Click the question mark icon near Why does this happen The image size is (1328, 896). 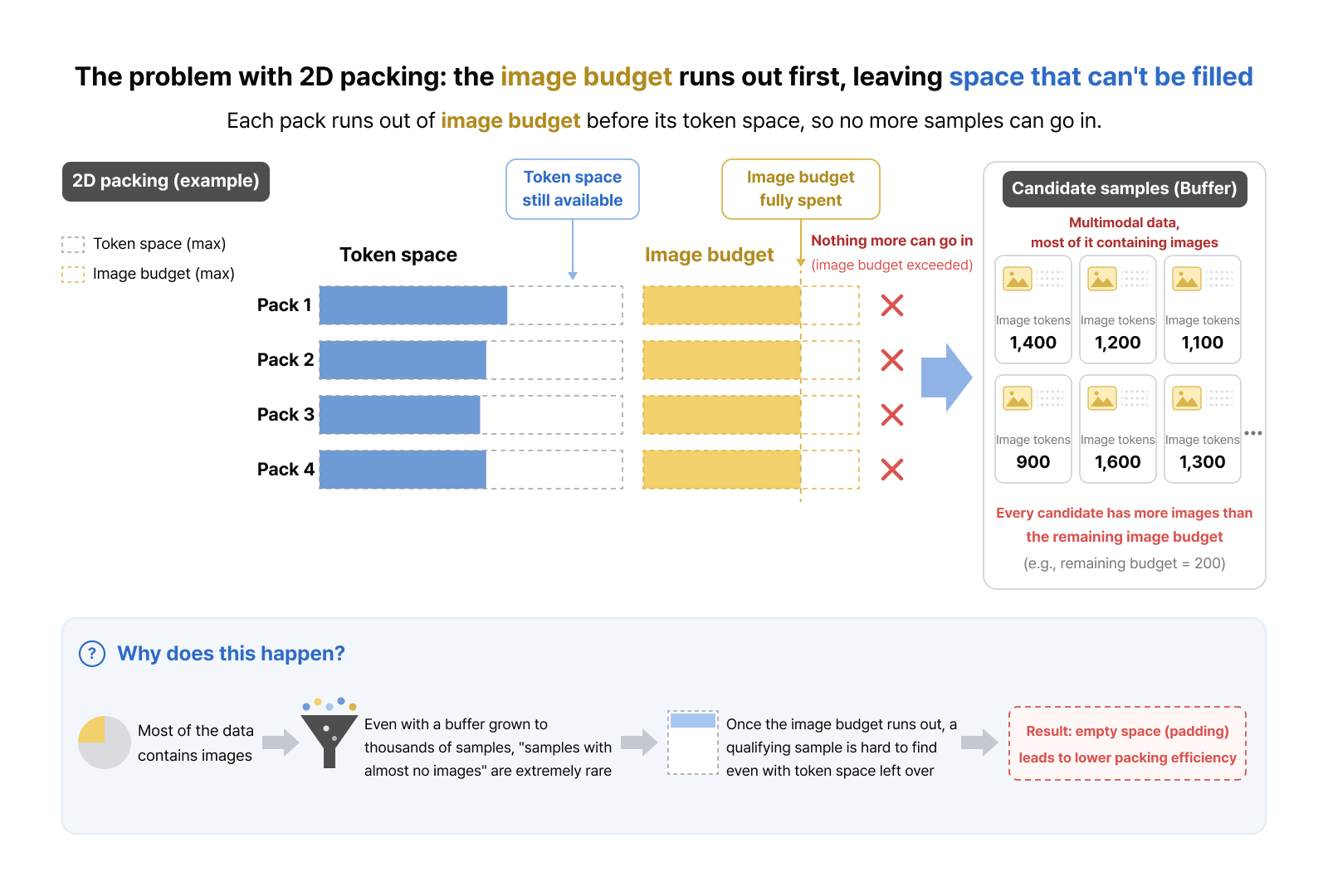(x=92, y=654)
